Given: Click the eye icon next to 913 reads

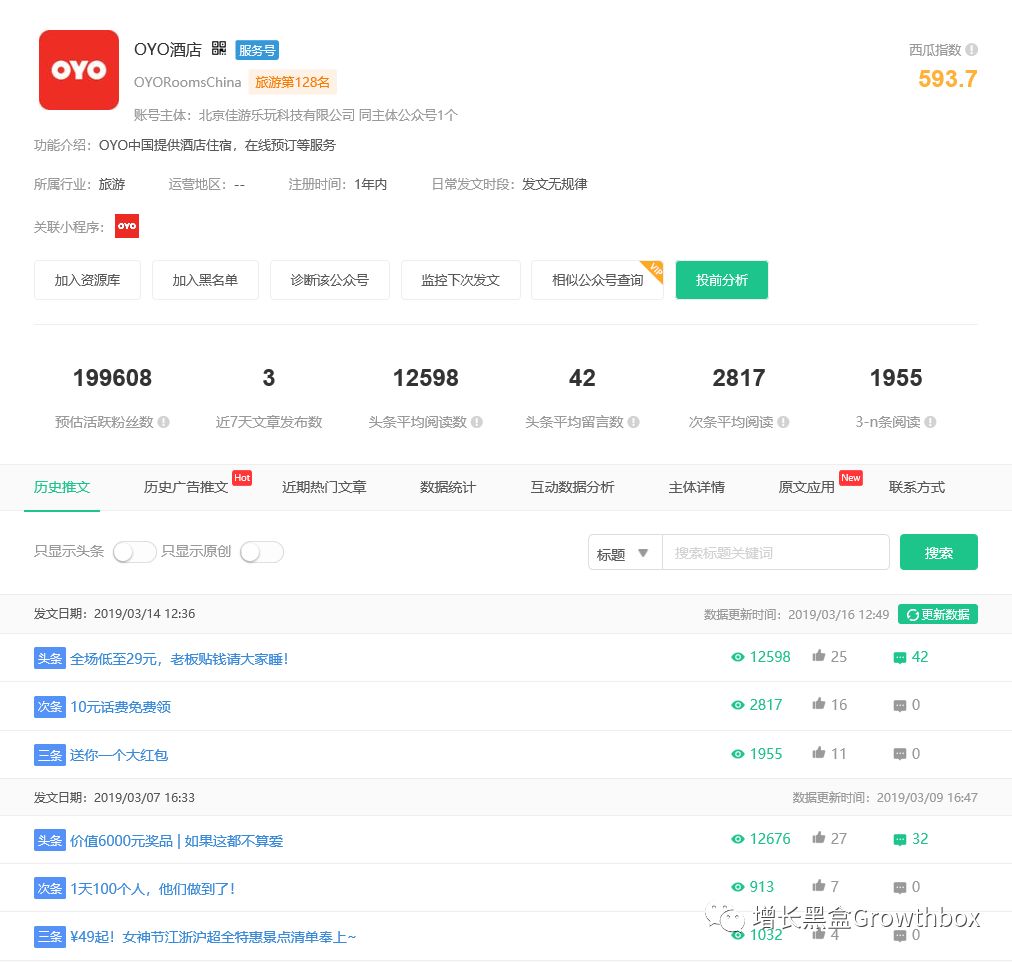Looking at the screenshot, I should 737,887.
